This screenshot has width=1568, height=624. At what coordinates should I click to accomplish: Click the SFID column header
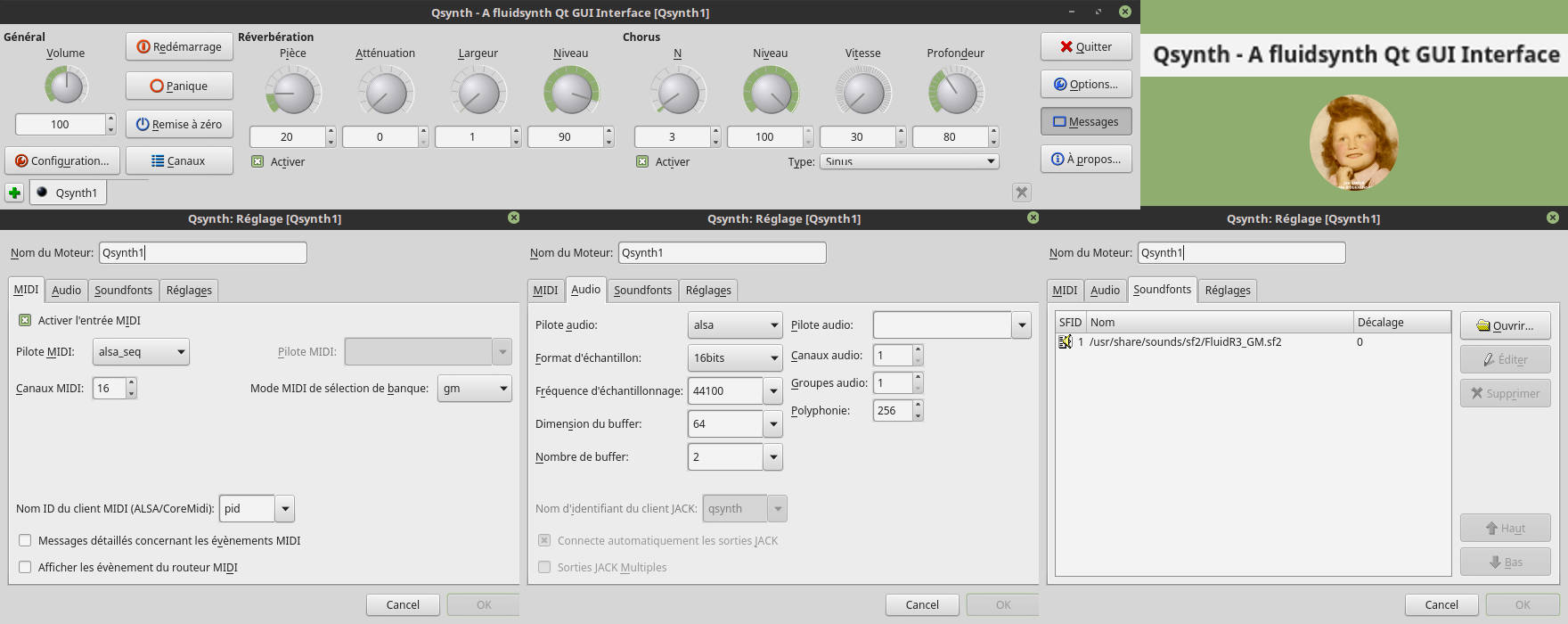[x=1070, y=322]
